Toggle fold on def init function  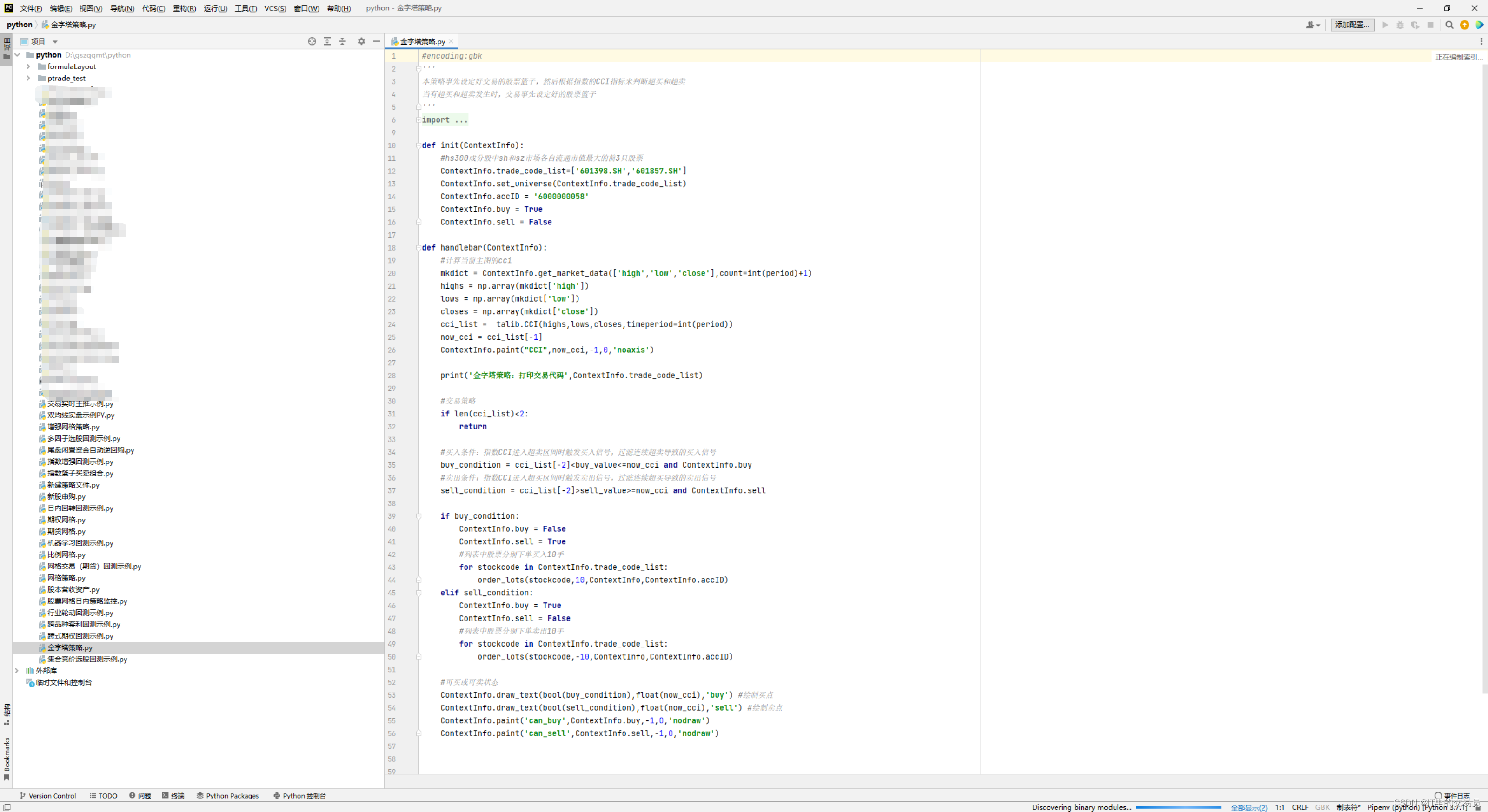tap(418, 145)
